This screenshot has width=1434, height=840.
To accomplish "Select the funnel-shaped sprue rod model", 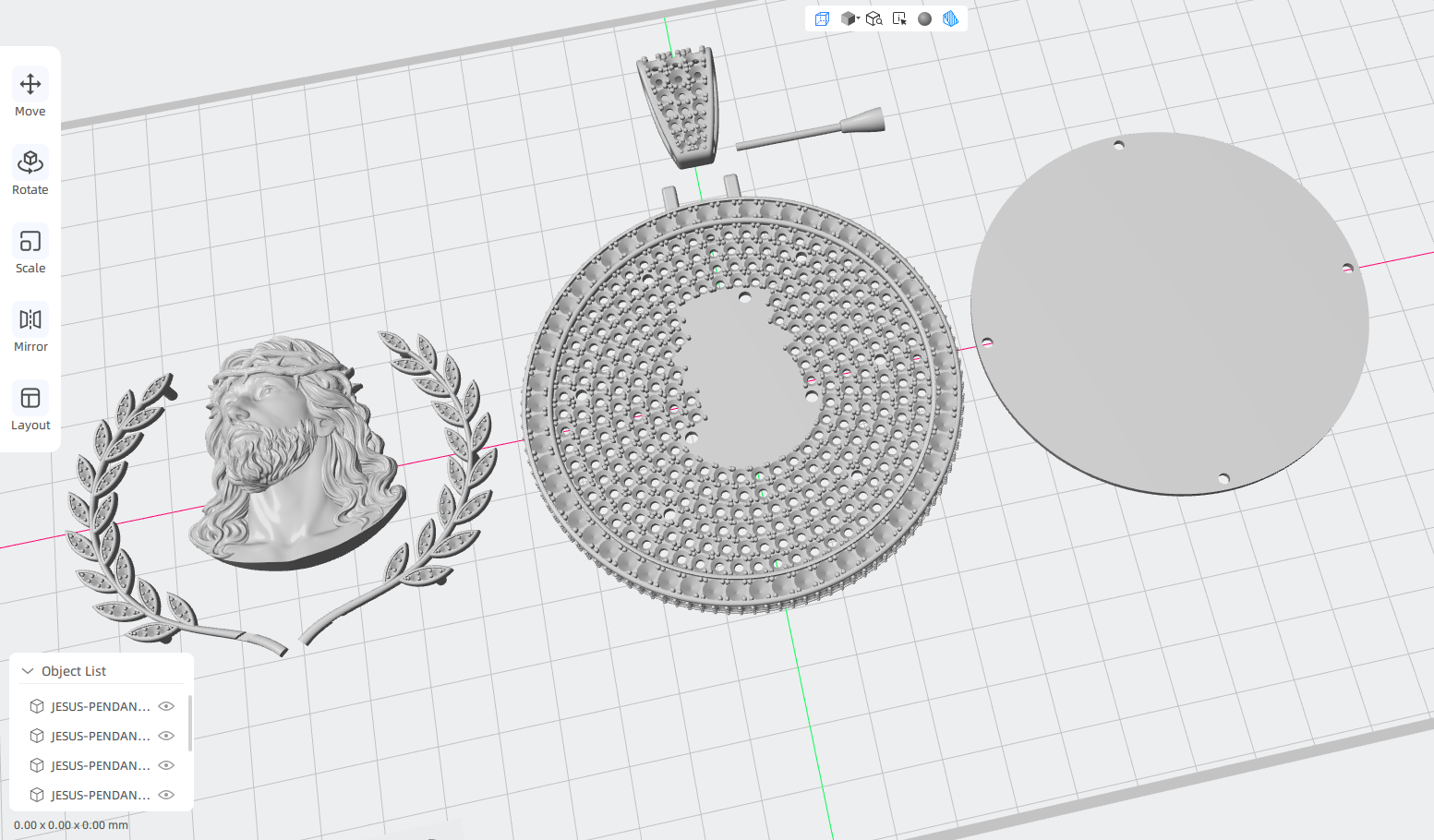I will click(811, 130).
